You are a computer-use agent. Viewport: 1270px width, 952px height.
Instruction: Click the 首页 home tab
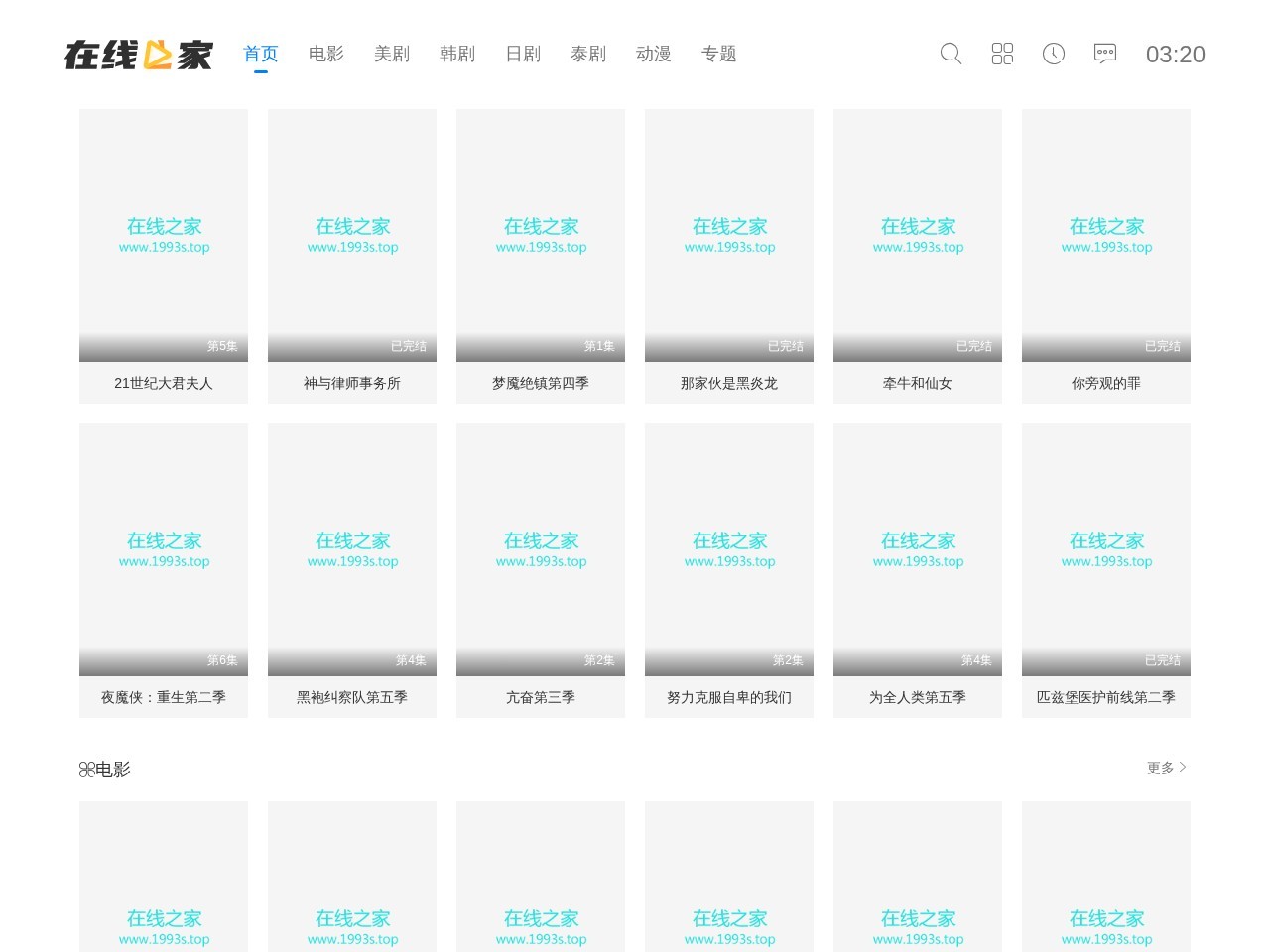[261, 54]
